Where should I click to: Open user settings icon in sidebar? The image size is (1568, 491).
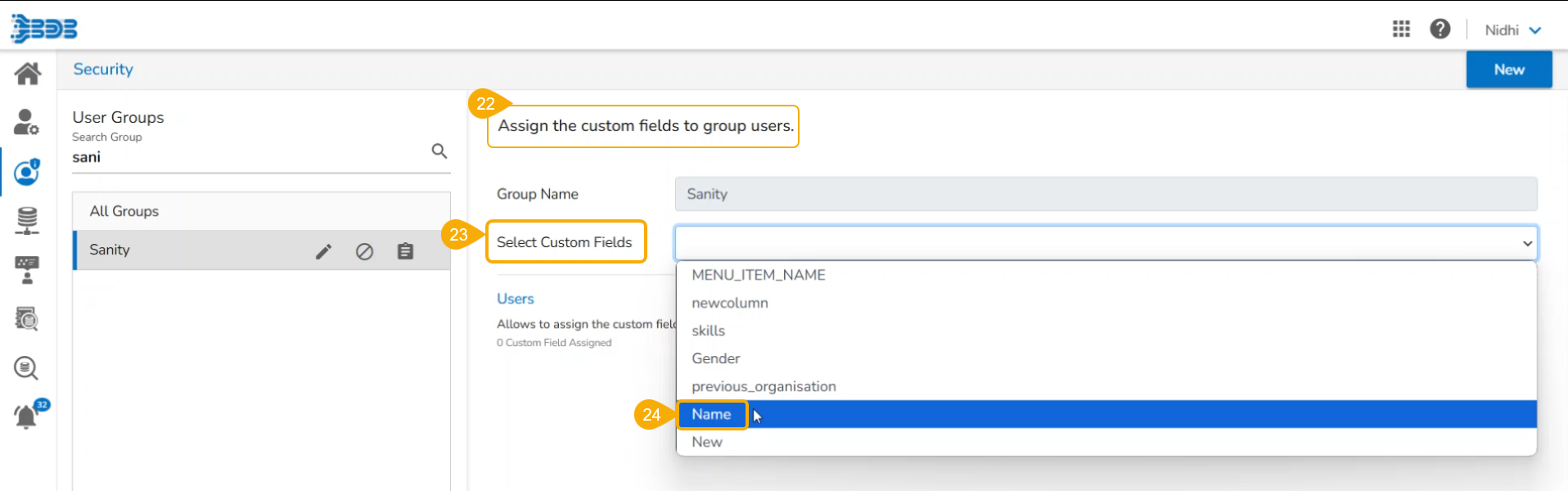point(26,123)
